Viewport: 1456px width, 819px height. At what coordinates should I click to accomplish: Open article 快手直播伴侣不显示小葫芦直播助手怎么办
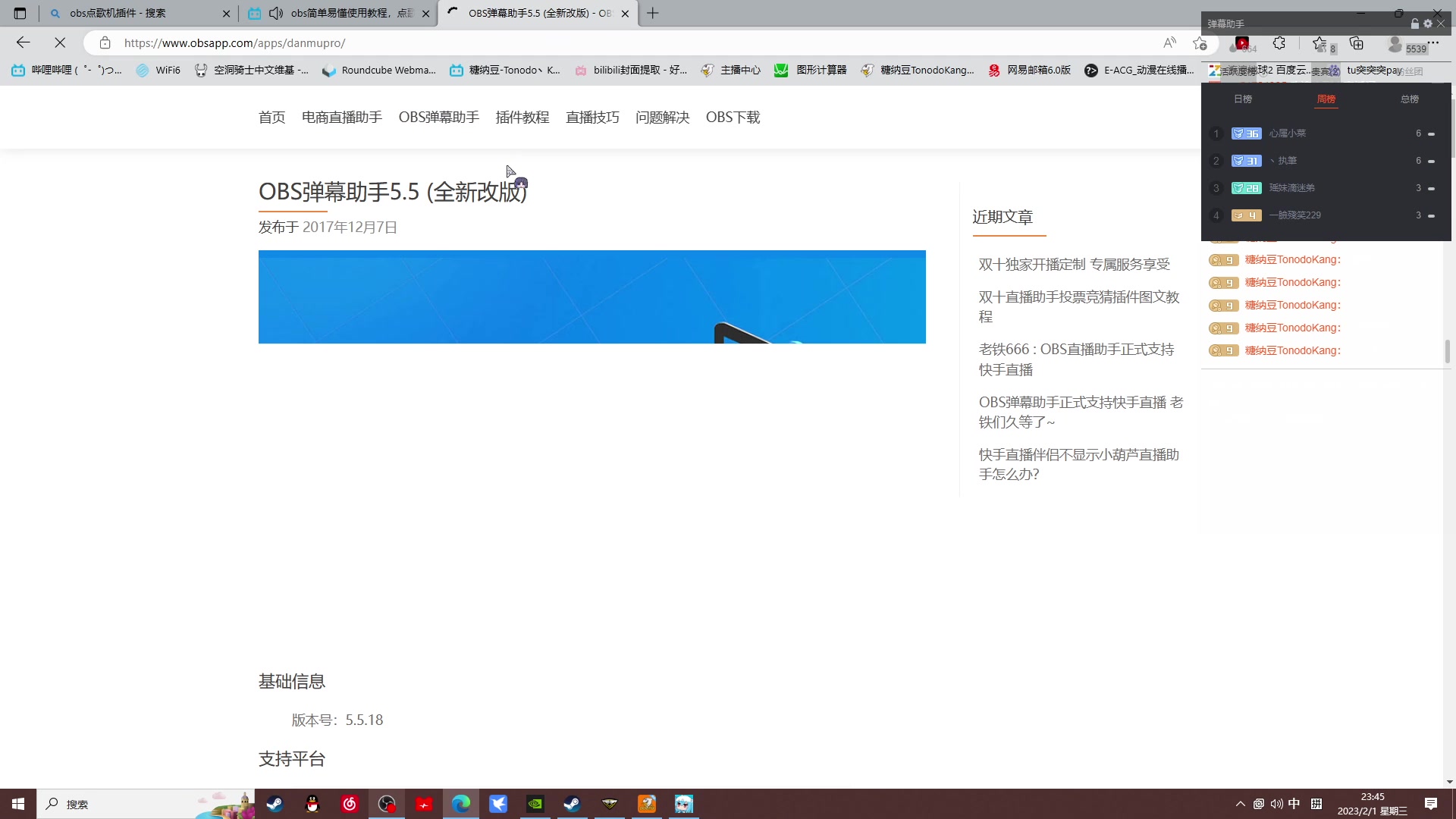click(1079, 464)
